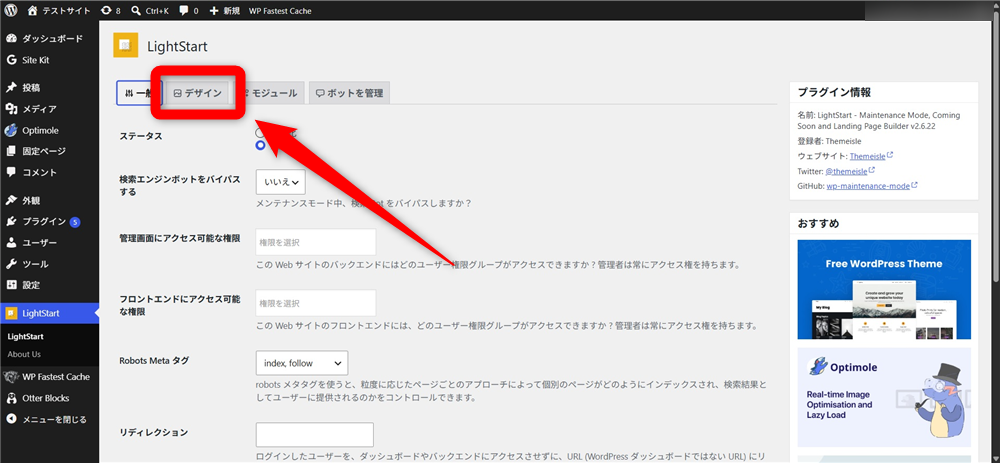
Task: Click the 検索エンジンボットをバイパスする label
Action: pyautogui.click(x=180, y=186)
